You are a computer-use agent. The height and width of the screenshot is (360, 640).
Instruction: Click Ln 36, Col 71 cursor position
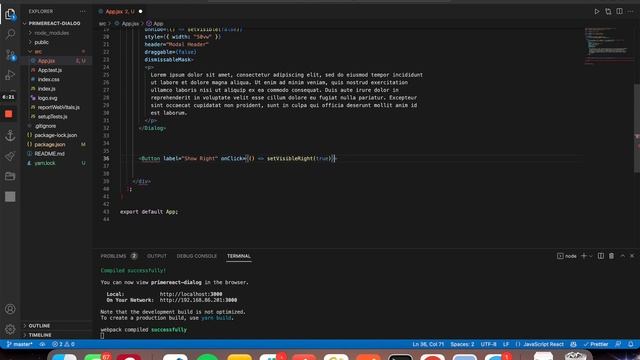pyautogui.click(x=428, y=344)
